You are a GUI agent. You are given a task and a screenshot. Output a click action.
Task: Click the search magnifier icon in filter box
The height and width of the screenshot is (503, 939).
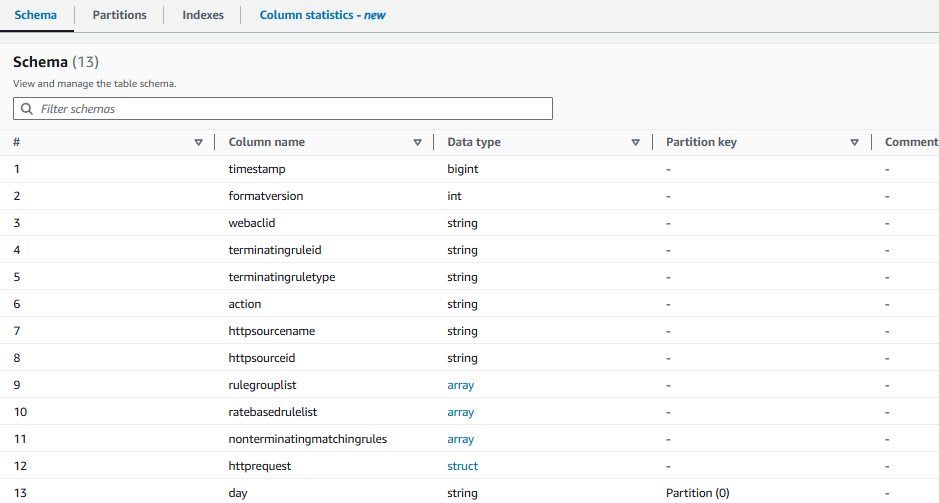click(25, 109)
